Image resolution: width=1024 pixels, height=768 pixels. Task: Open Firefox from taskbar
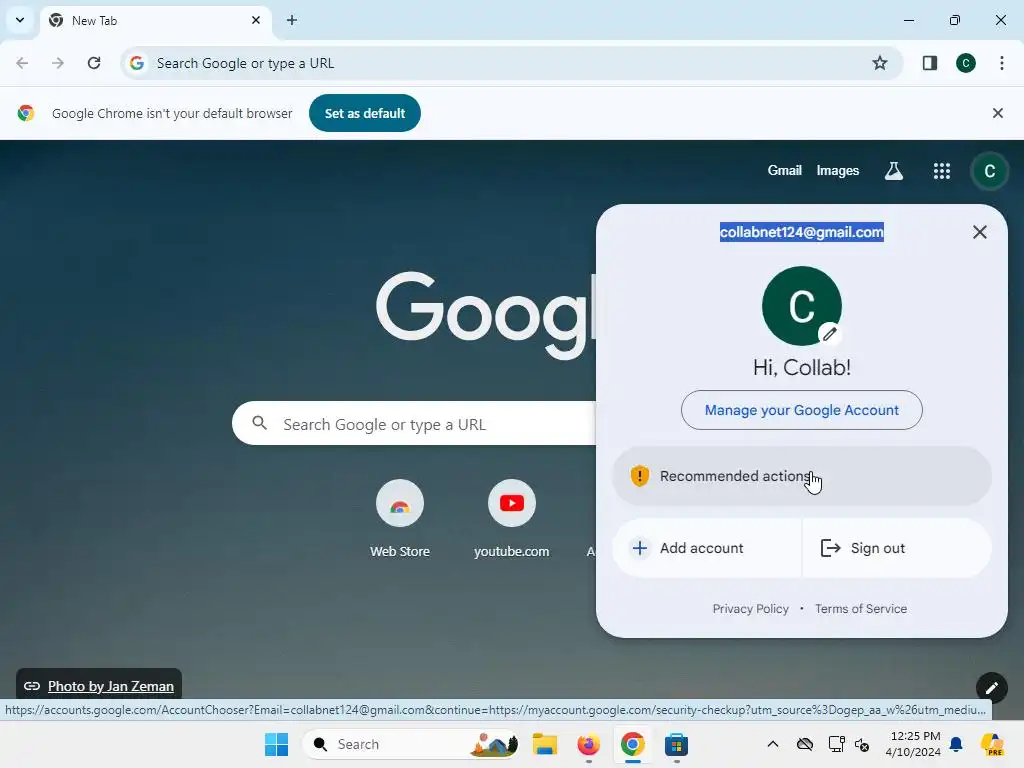(x=588, y=744)
